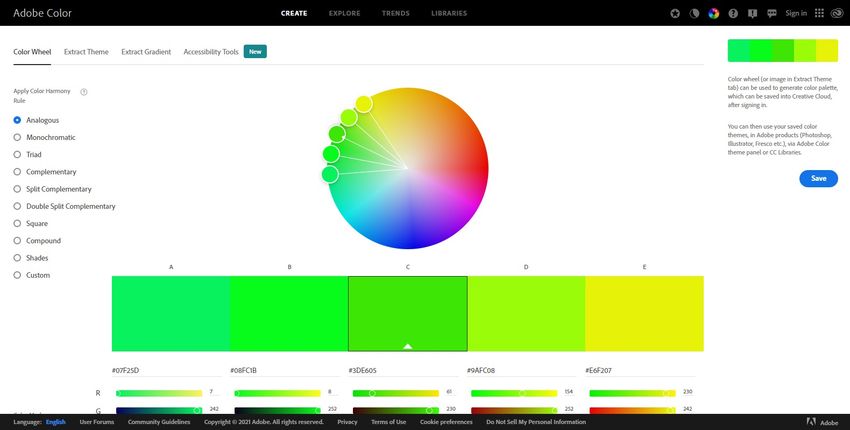Select the Analogous harmony rule

click(36, 120)
